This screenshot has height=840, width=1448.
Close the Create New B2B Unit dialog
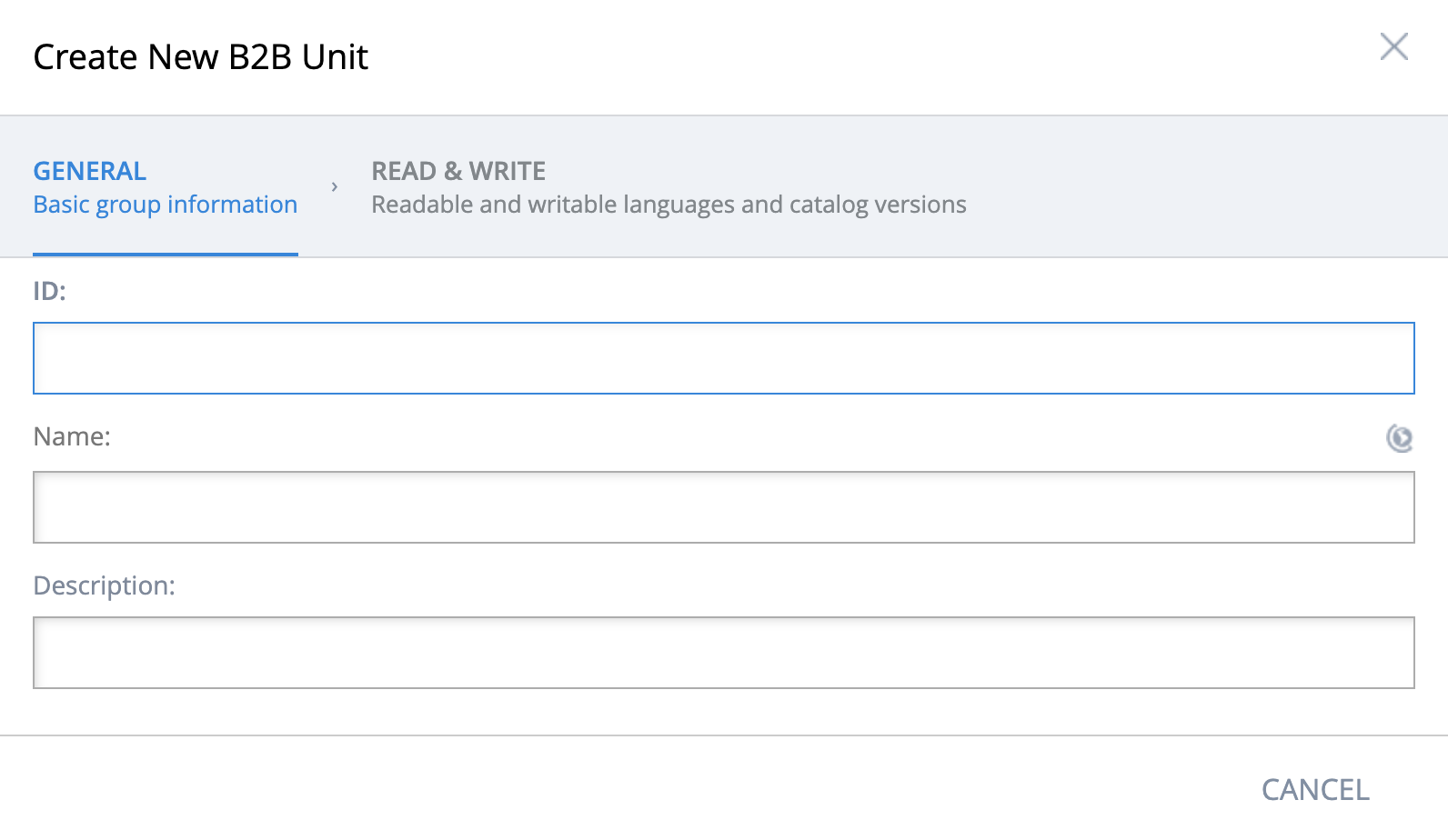[1393, 46]
